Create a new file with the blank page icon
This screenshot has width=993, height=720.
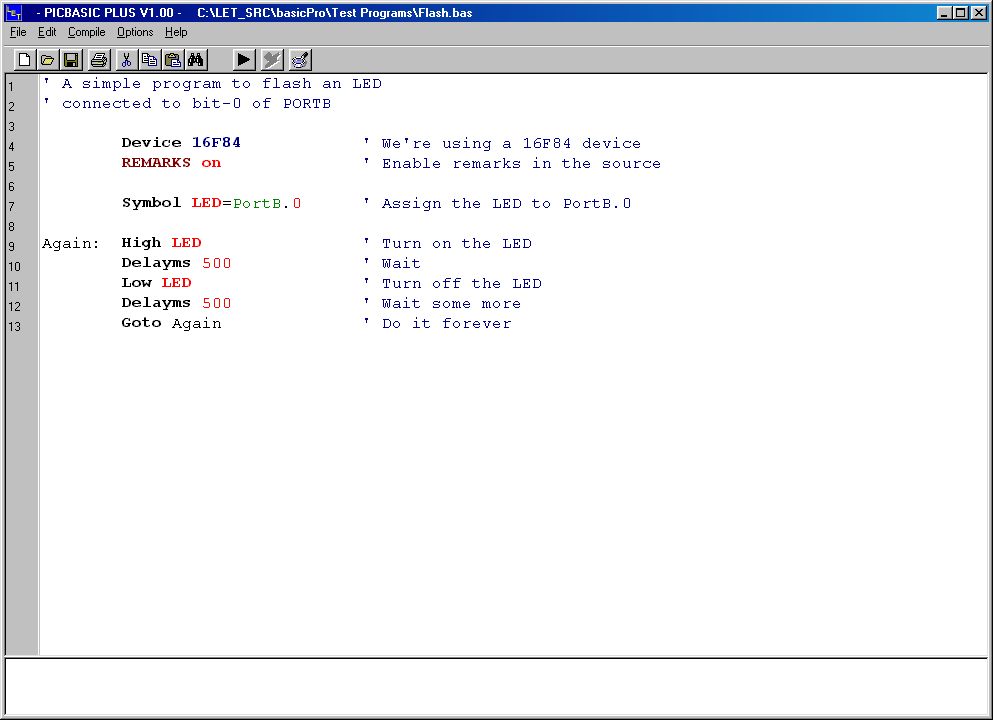point(24,60)
